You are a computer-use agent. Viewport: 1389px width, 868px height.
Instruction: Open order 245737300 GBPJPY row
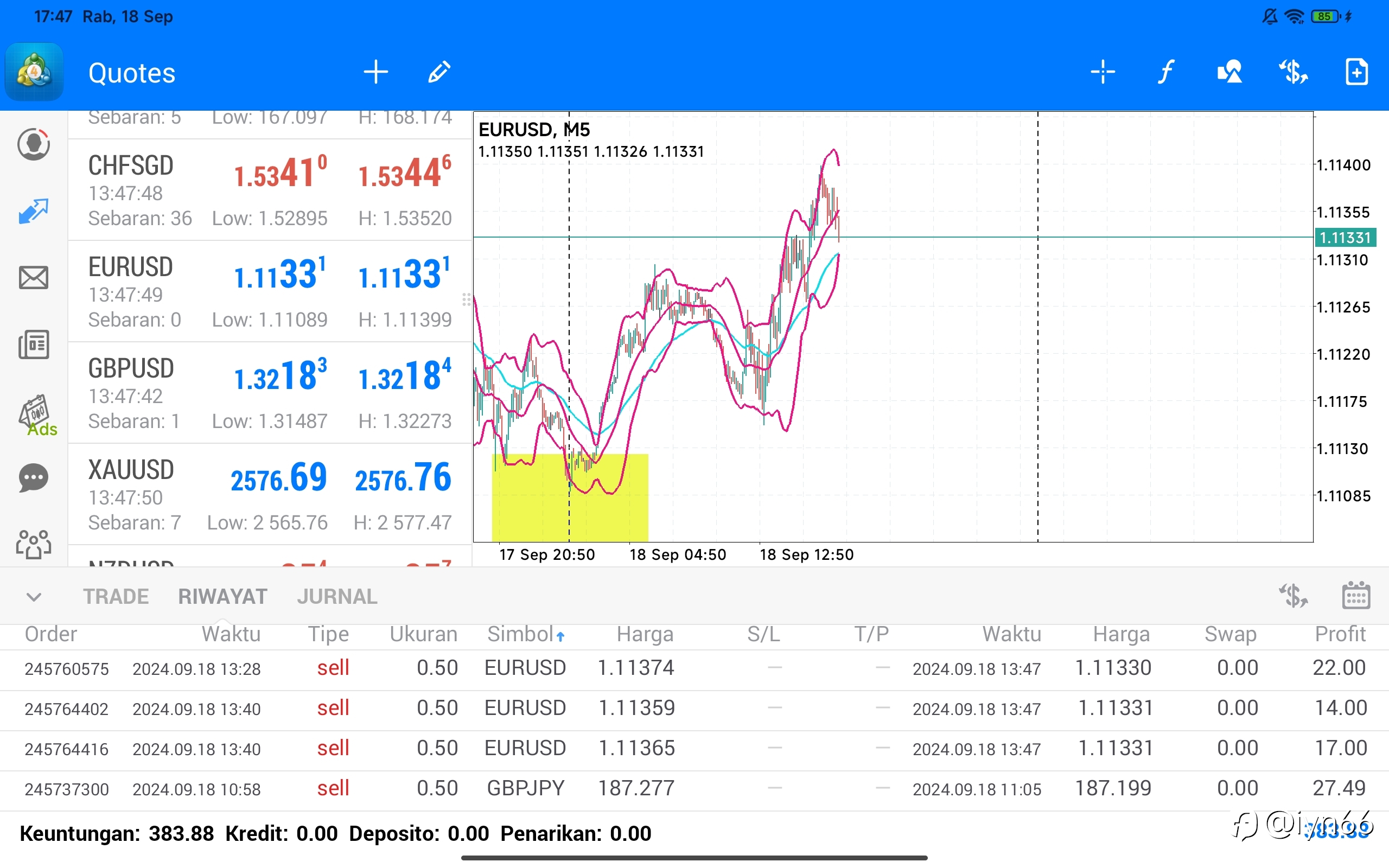tap(694, 790)
